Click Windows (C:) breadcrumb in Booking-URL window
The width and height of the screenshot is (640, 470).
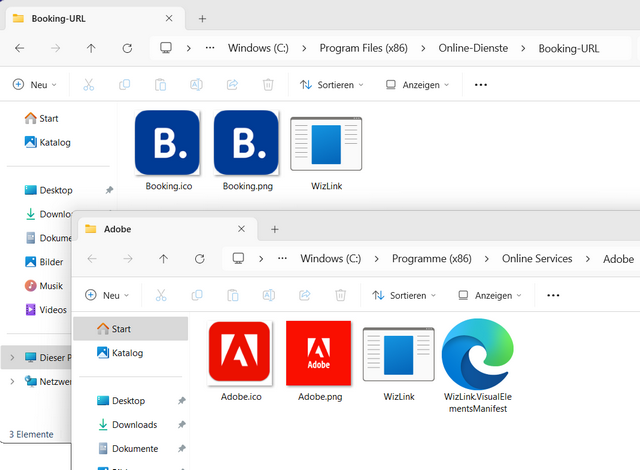(x=258, y=48)
